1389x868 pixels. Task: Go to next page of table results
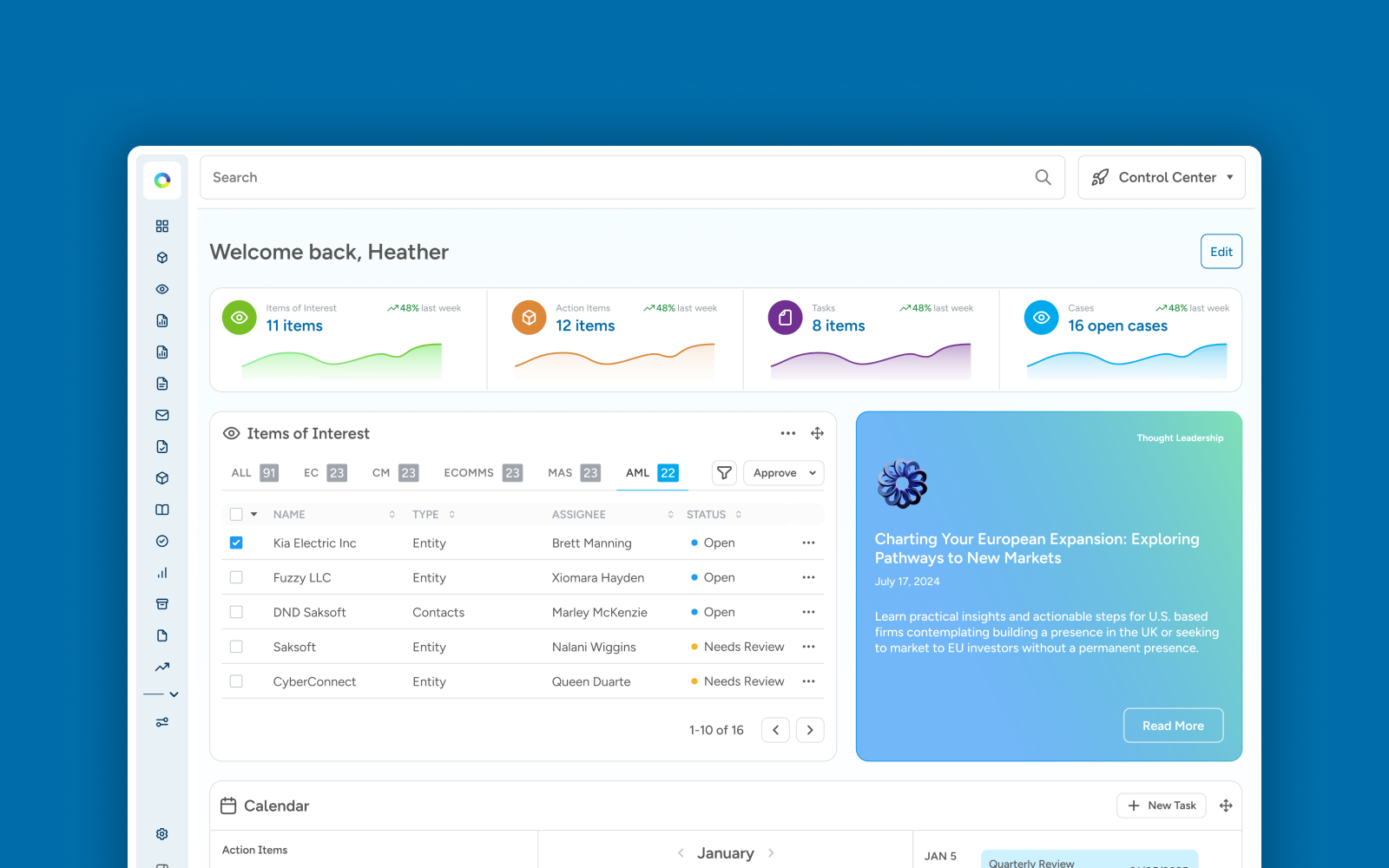[810, 730]
